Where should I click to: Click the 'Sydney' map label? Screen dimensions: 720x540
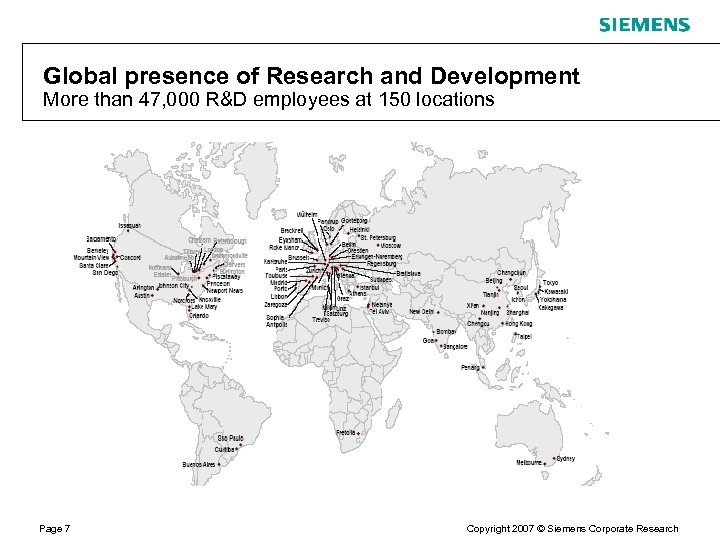566,458
